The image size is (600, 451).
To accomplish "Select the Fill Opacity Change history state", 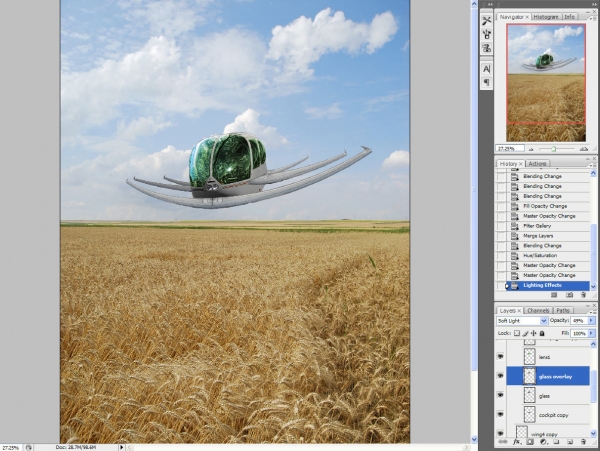I will coord(546,206).
